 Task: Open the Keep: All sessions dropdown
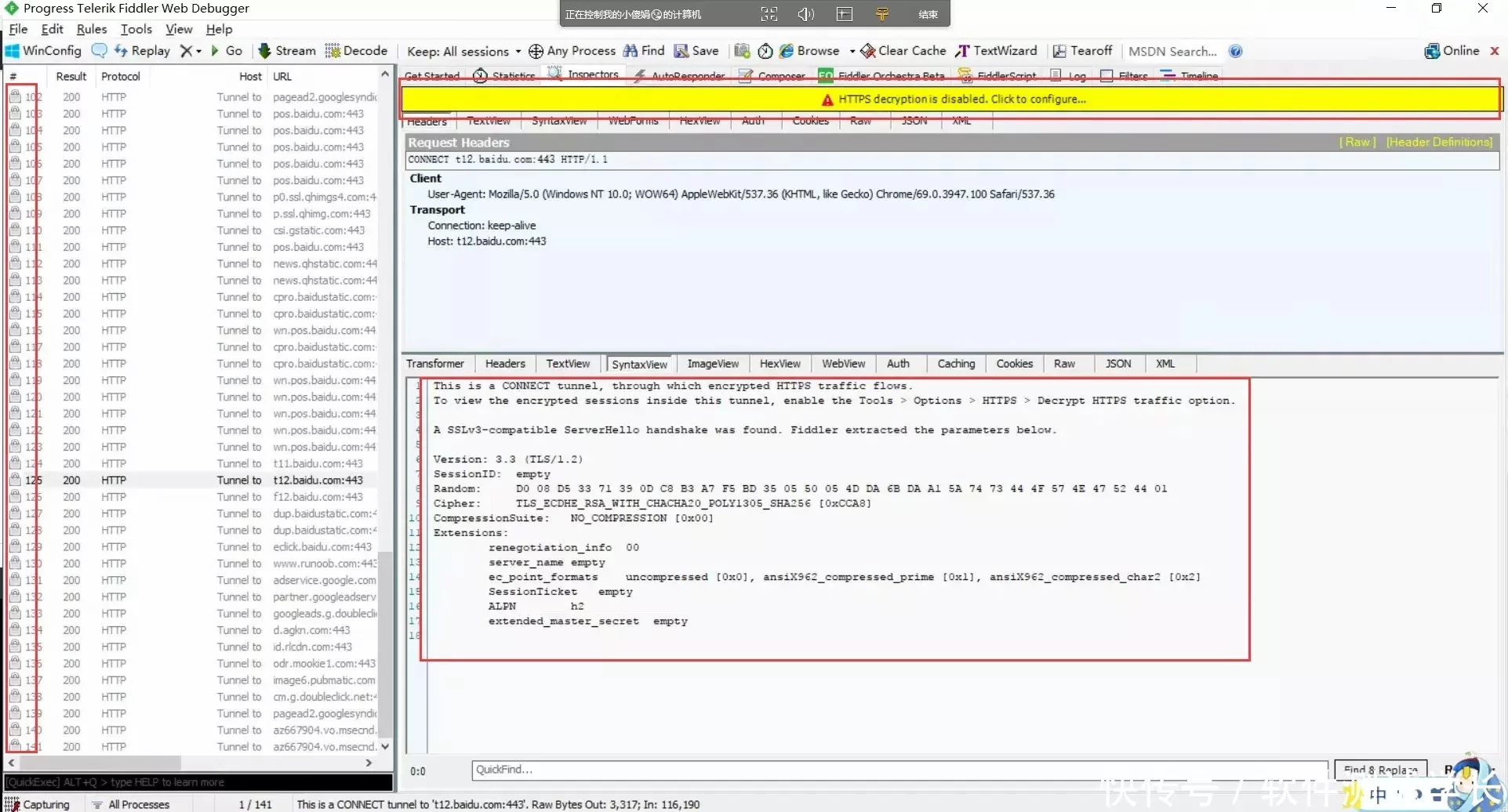463,52
